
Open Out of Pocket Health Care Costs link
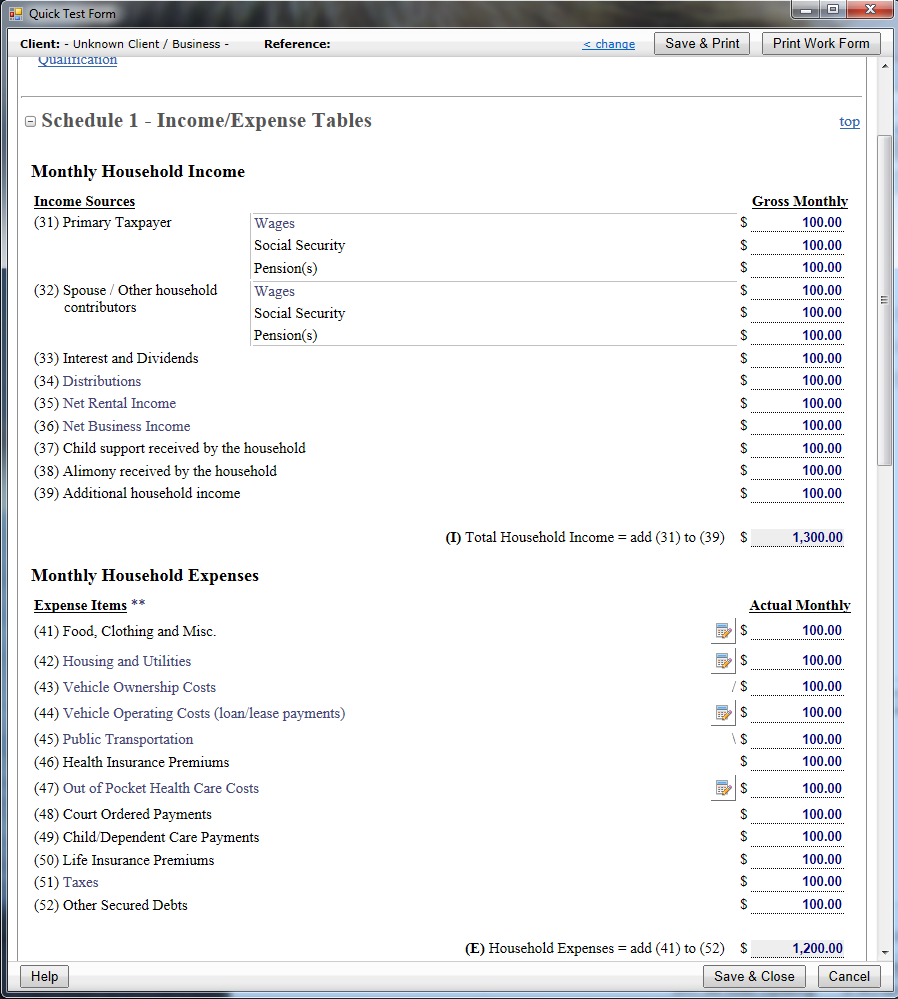pos(161,788)
